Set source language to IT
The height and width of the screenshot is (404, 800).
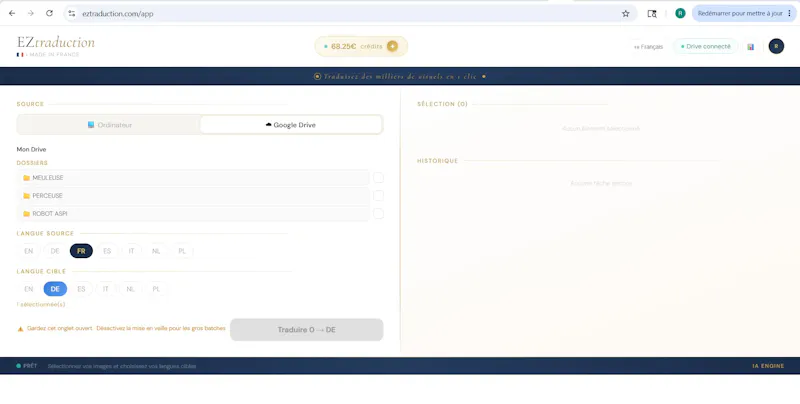[132, 251]
